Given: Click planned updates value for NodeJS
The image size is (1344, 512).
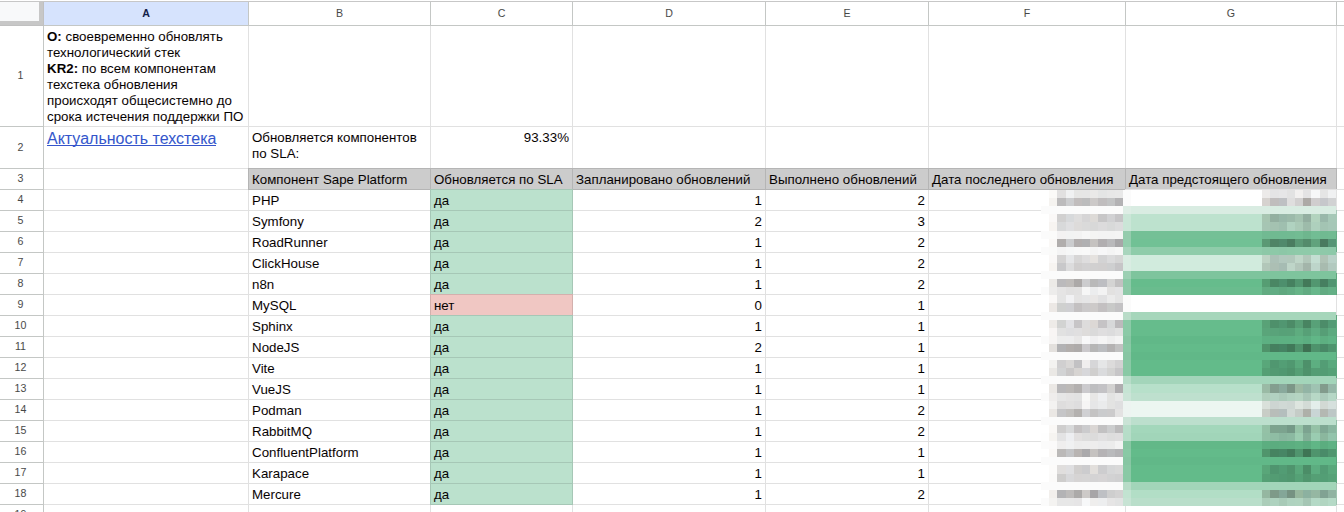Looking at the screenshot, I should point(669,347).
